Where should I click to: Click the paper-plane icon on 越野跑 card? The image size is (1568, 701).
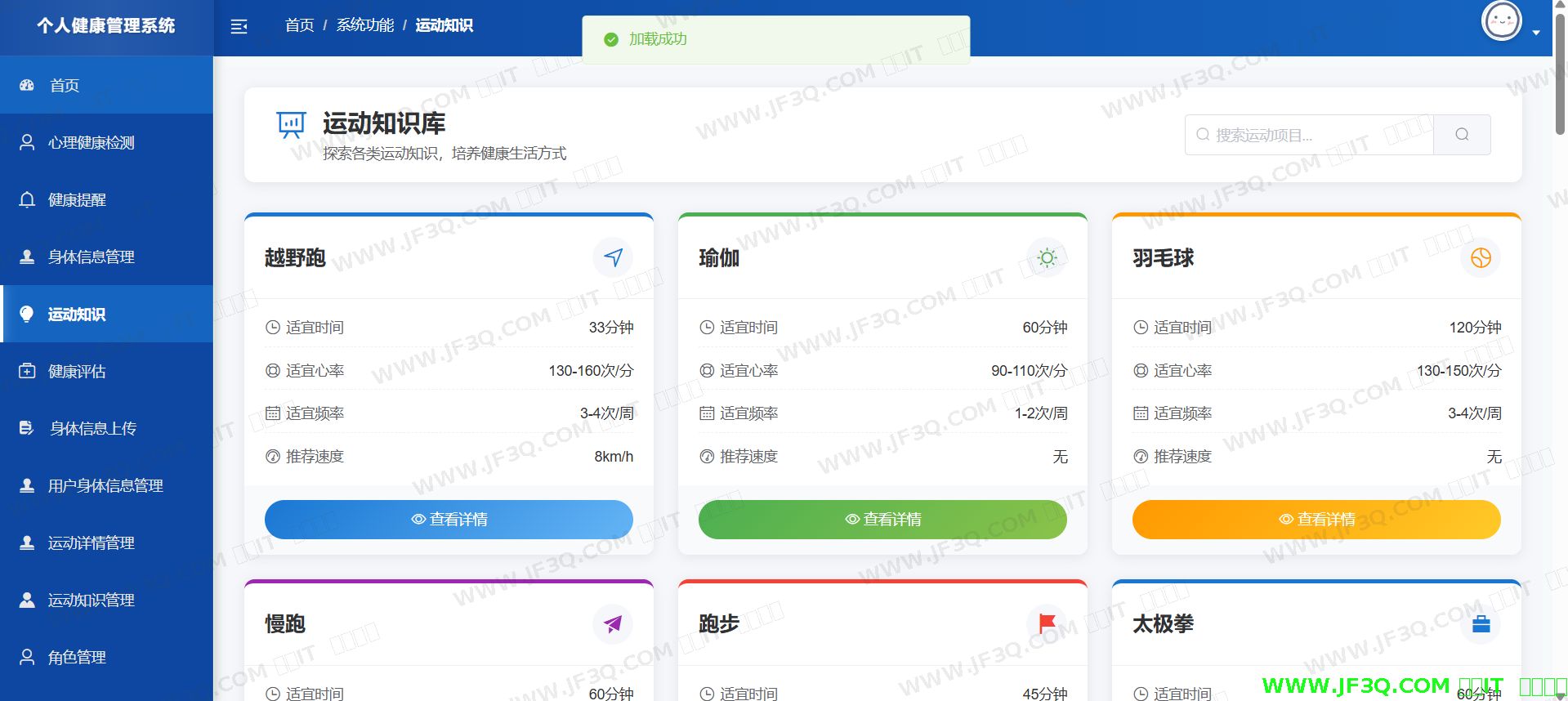click(613, 258)
